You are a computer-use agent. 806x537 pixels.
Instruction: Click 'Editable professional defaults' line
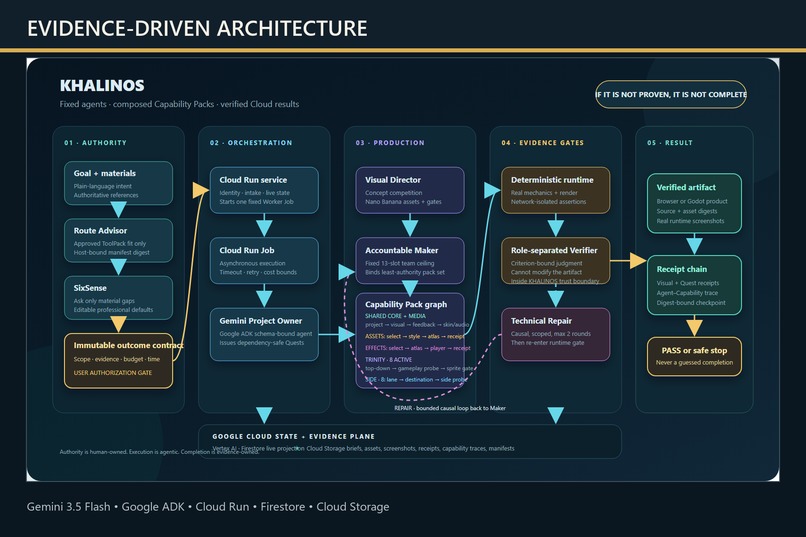113,310
